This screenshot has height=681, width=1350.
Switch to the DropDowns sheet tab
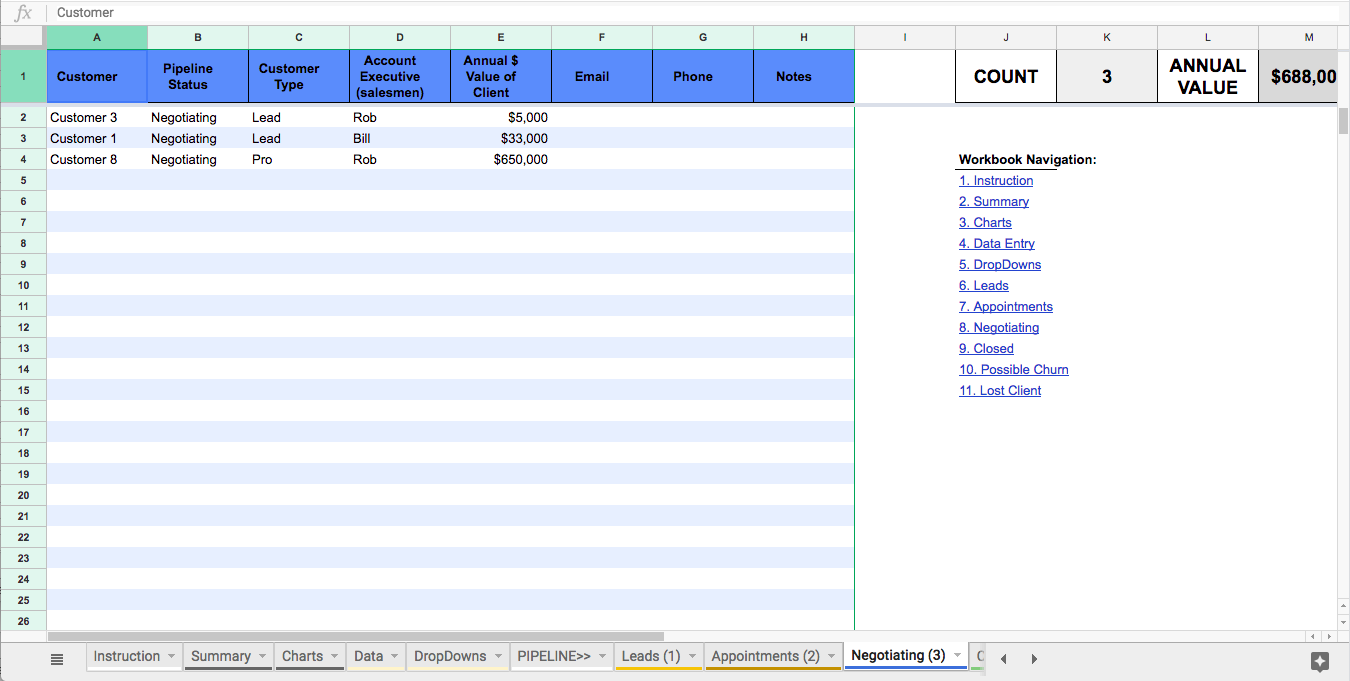click(x=450, y=657)
